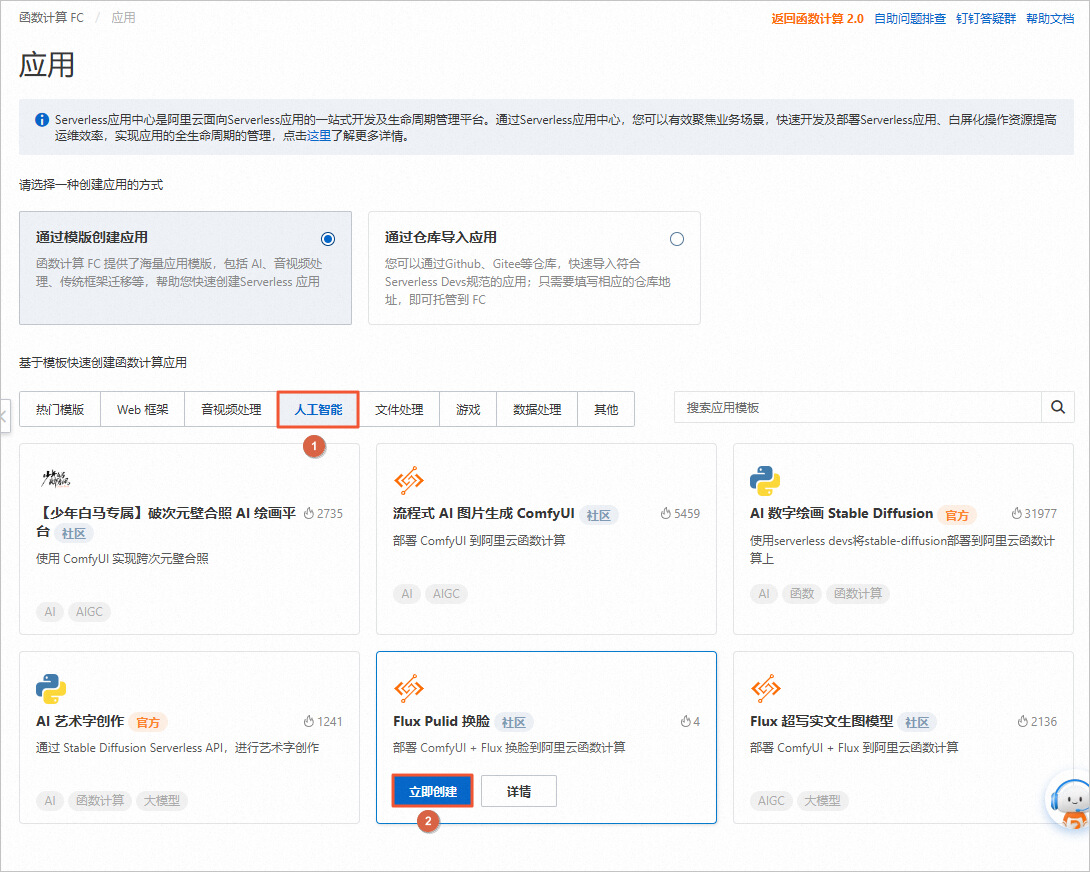The image size is (1090, 872).
Task: Click the ComfyUI card logo icon
Action: tap(409, 480)
